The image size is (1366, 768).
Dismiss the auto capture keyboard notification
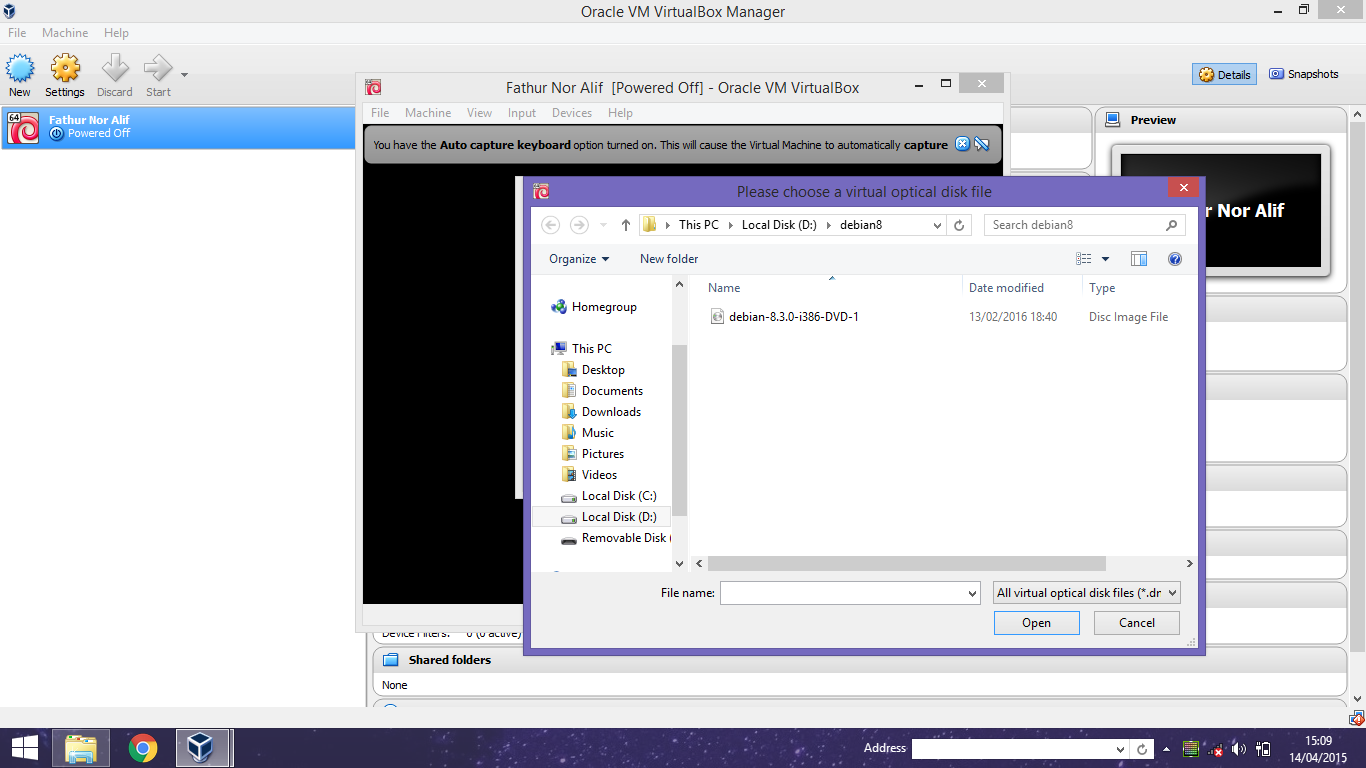tap(962, 144)
